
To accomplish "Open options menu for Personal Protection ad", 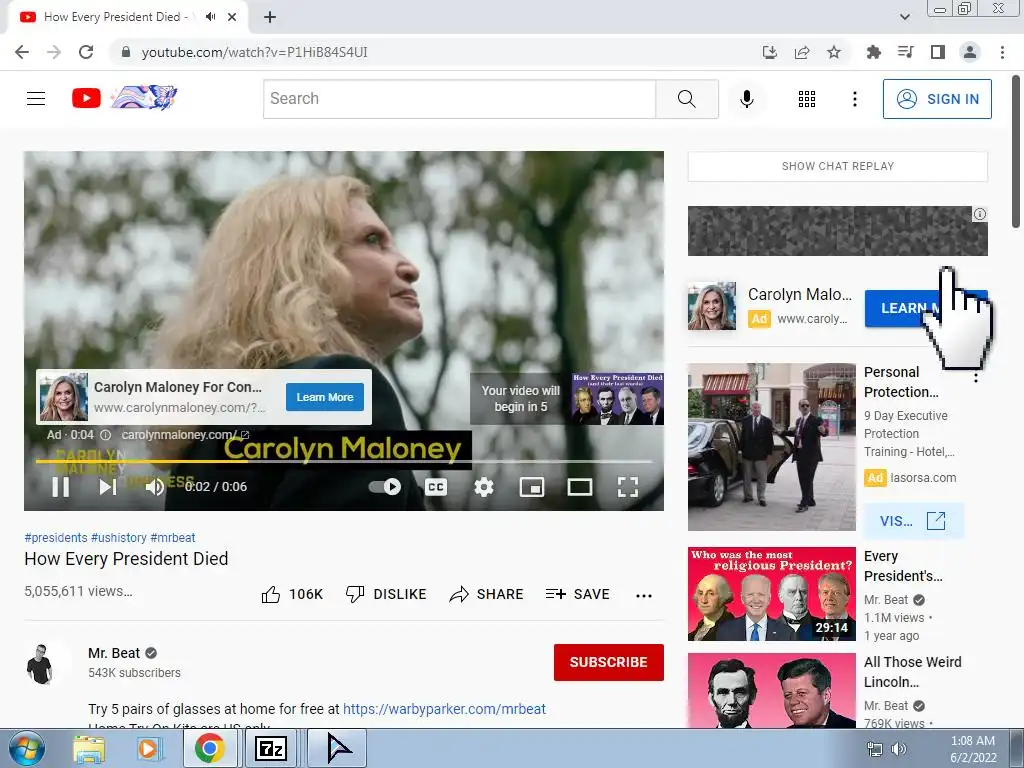I will click(x=976, y=377).
